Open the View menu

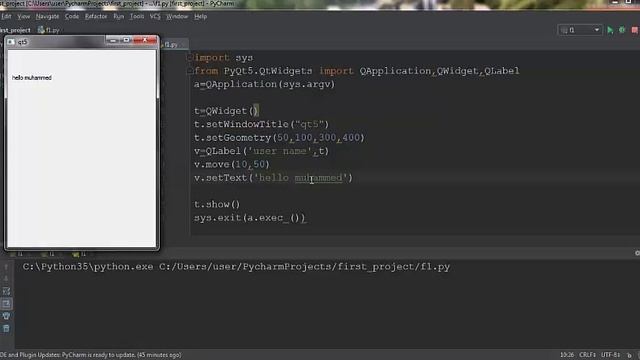[24, 17]
